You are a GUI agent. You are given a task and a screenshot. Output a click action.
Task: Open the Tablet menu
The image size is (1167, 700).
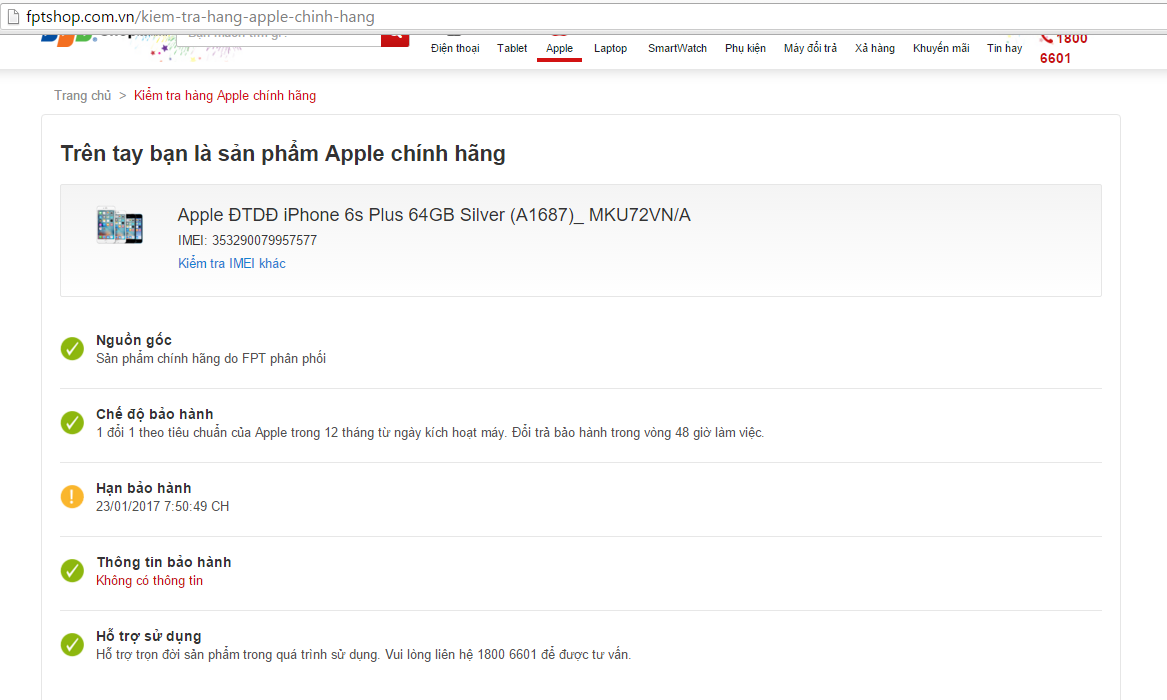pos(512,48)
